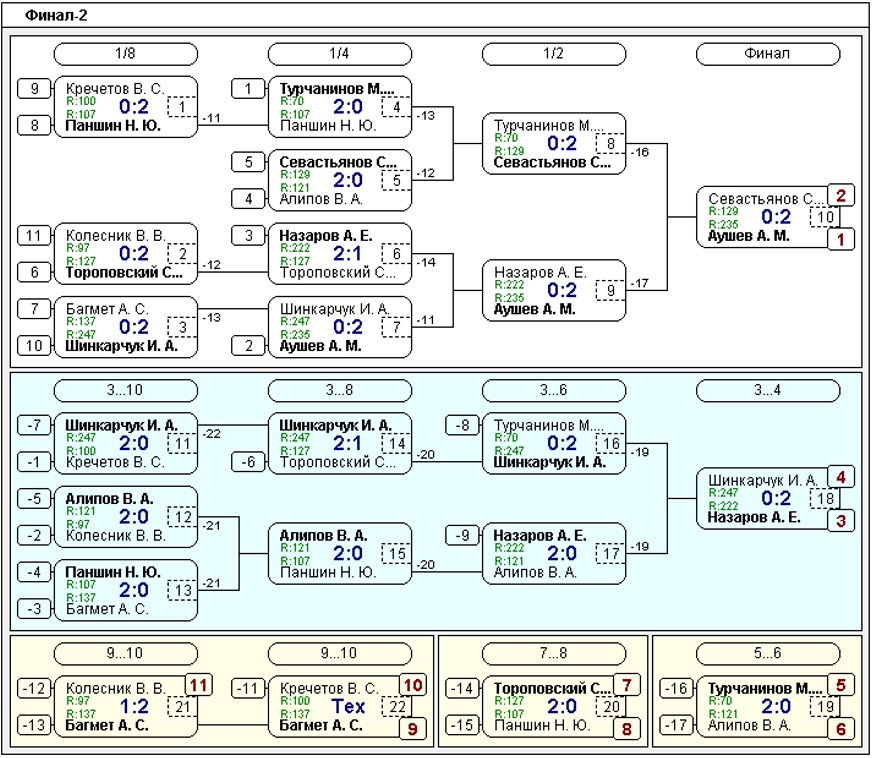The height and width of the screenshot is (758, 873).
Task: Select the 1/8 round header
Action: pos(125,54)
